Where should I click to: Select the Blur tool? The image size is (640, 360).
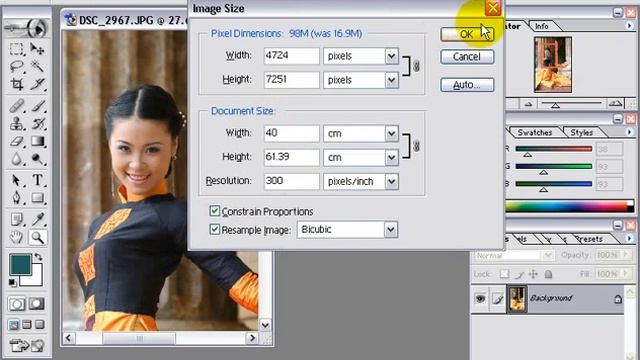click(x=16, y=159)
